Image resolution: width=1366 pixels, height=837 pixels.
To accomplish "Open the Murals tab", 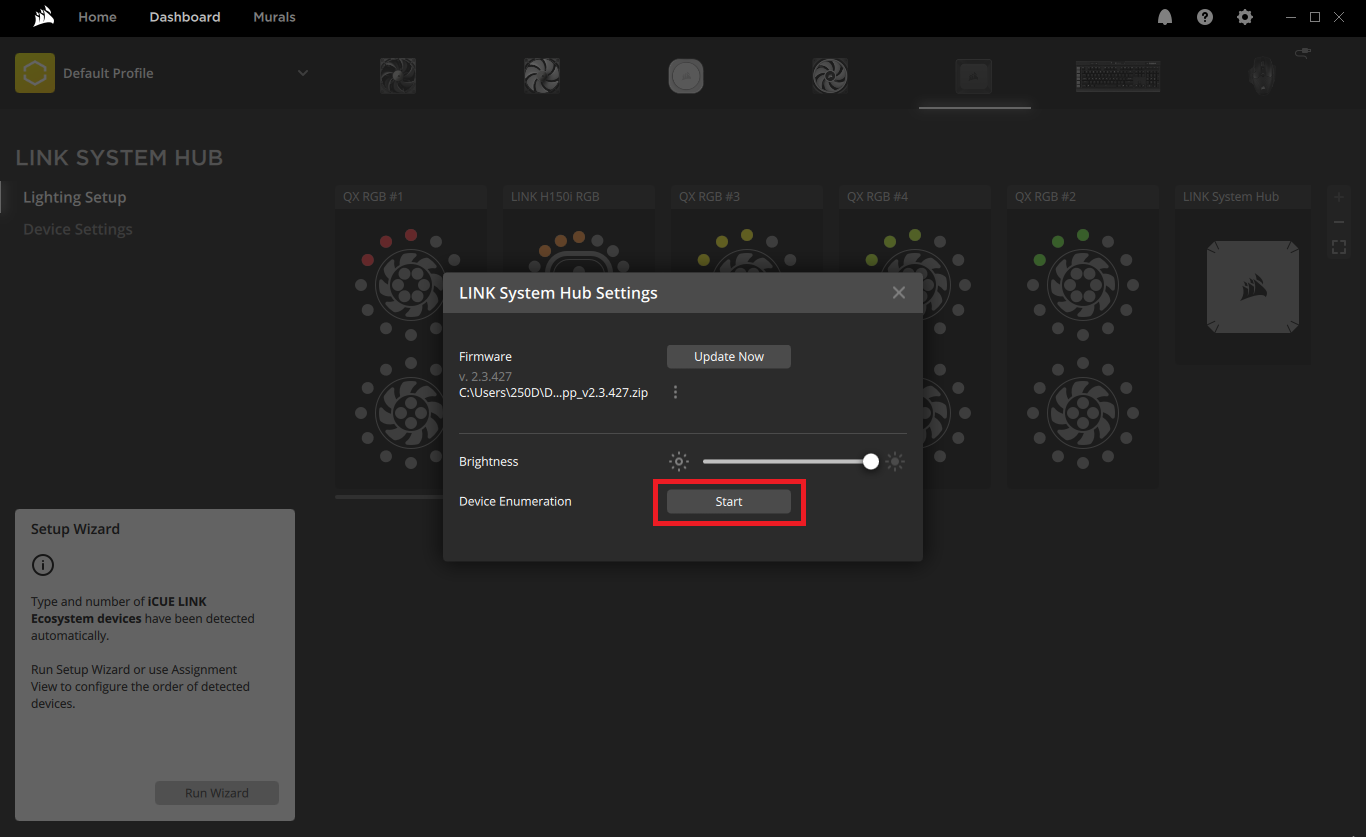I will pos(274,17).
